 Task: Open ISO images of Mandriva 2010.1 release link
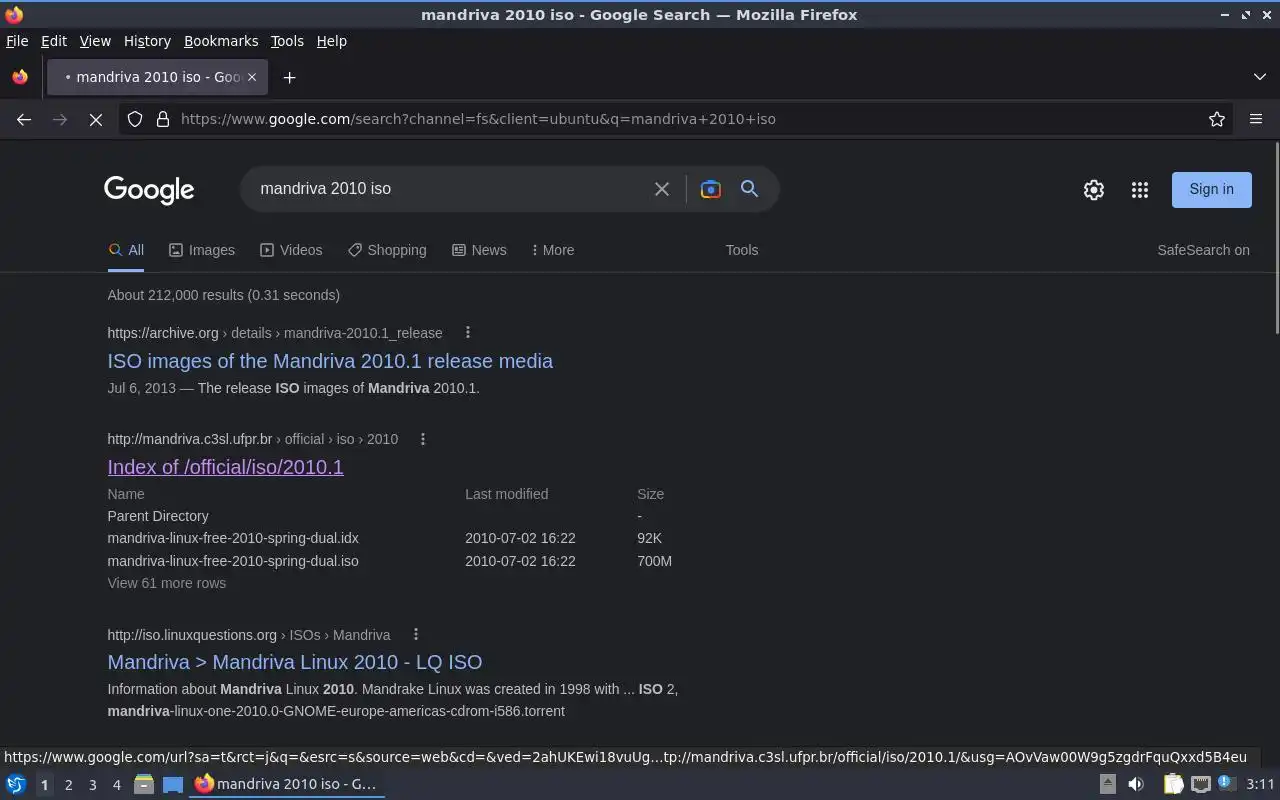pos(330,361)
